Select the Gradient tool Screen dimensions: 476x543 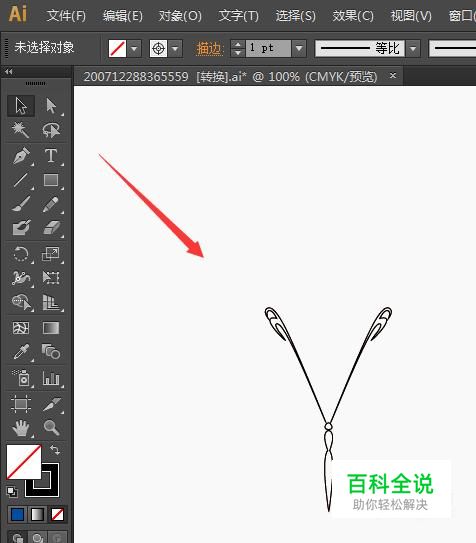click(51, 328)
